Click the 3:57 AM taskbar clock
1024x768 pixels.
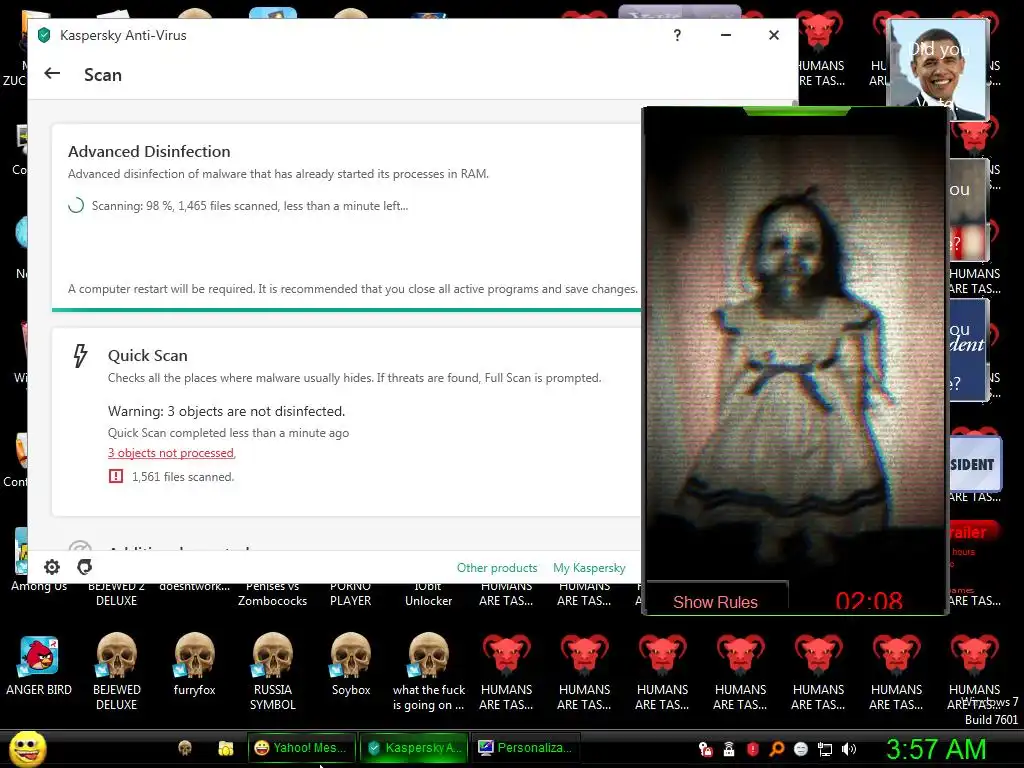coord(936,749)
